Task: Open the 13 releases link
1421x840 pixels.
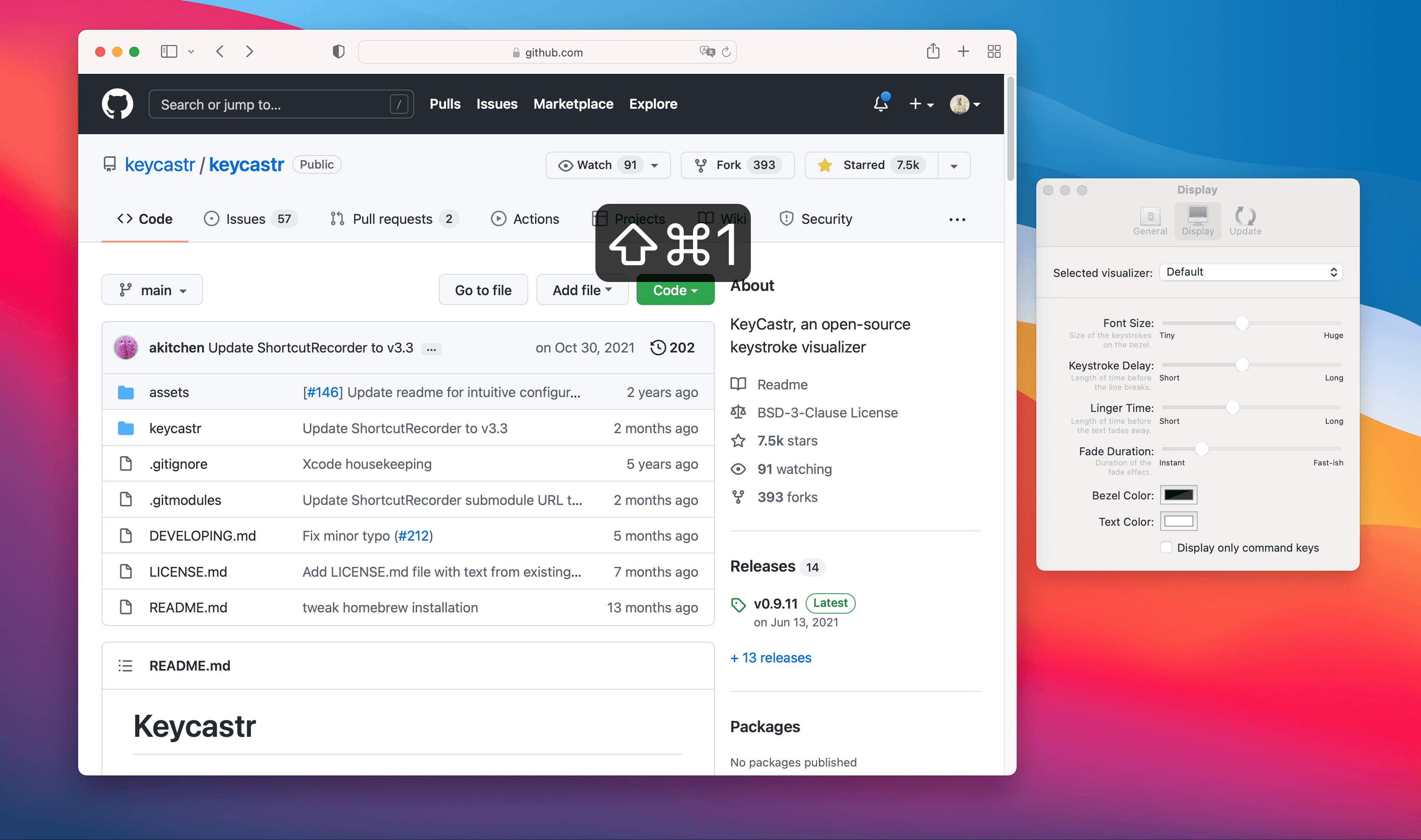Action: [x=771, y=657]
